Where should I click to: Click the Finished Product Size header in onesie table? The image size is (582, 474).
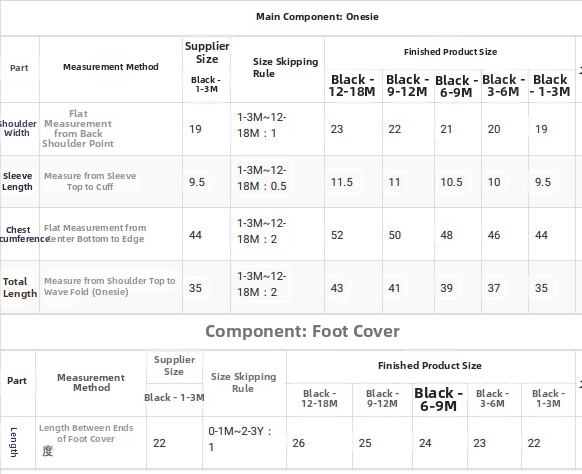click(450, 52)
